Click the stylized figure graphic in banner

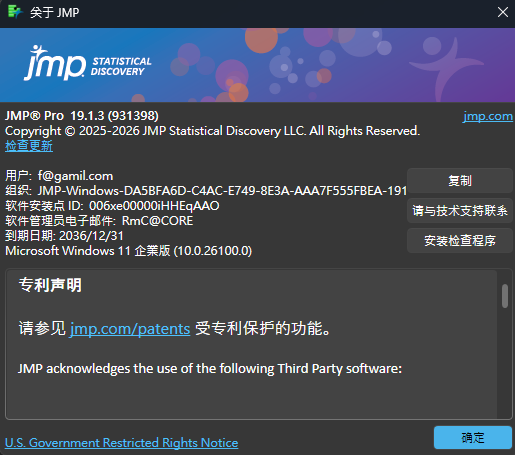[447, 68]
